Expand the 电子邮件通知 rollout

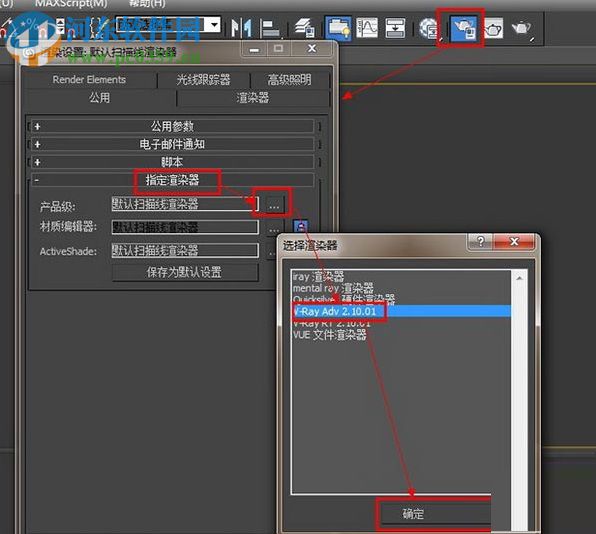pos(172,144)
